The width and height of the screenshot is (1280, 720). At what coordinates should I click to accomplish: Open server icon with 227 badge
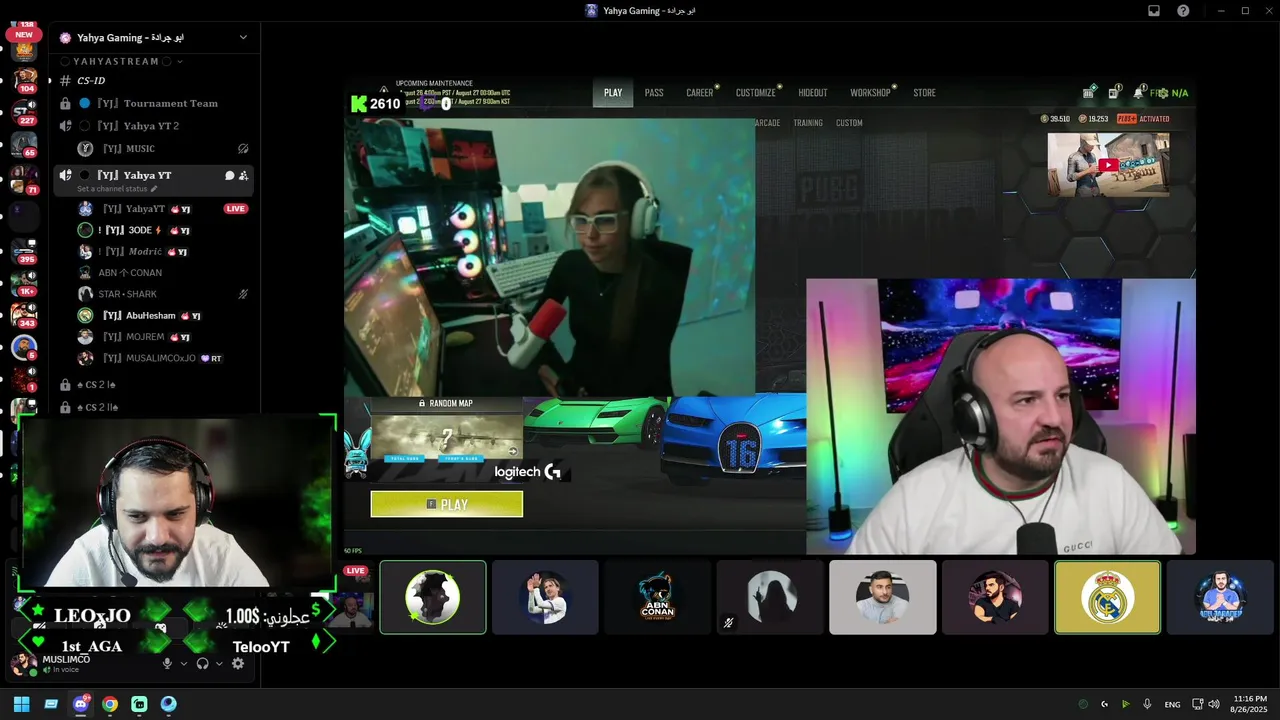pos(24,111)
